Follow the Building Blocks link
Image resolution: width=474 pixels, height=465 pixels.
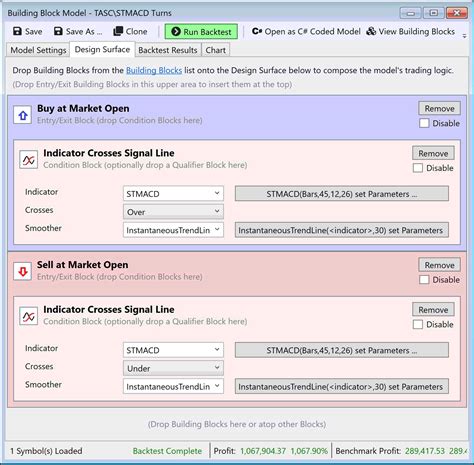tap(154, 70)
